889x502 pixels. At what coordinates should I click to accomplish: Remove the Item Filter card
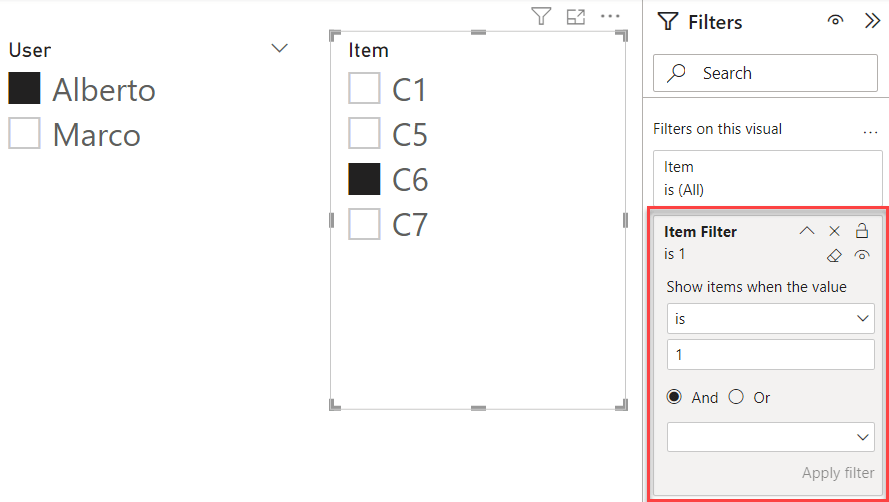[x=835, y=231]
